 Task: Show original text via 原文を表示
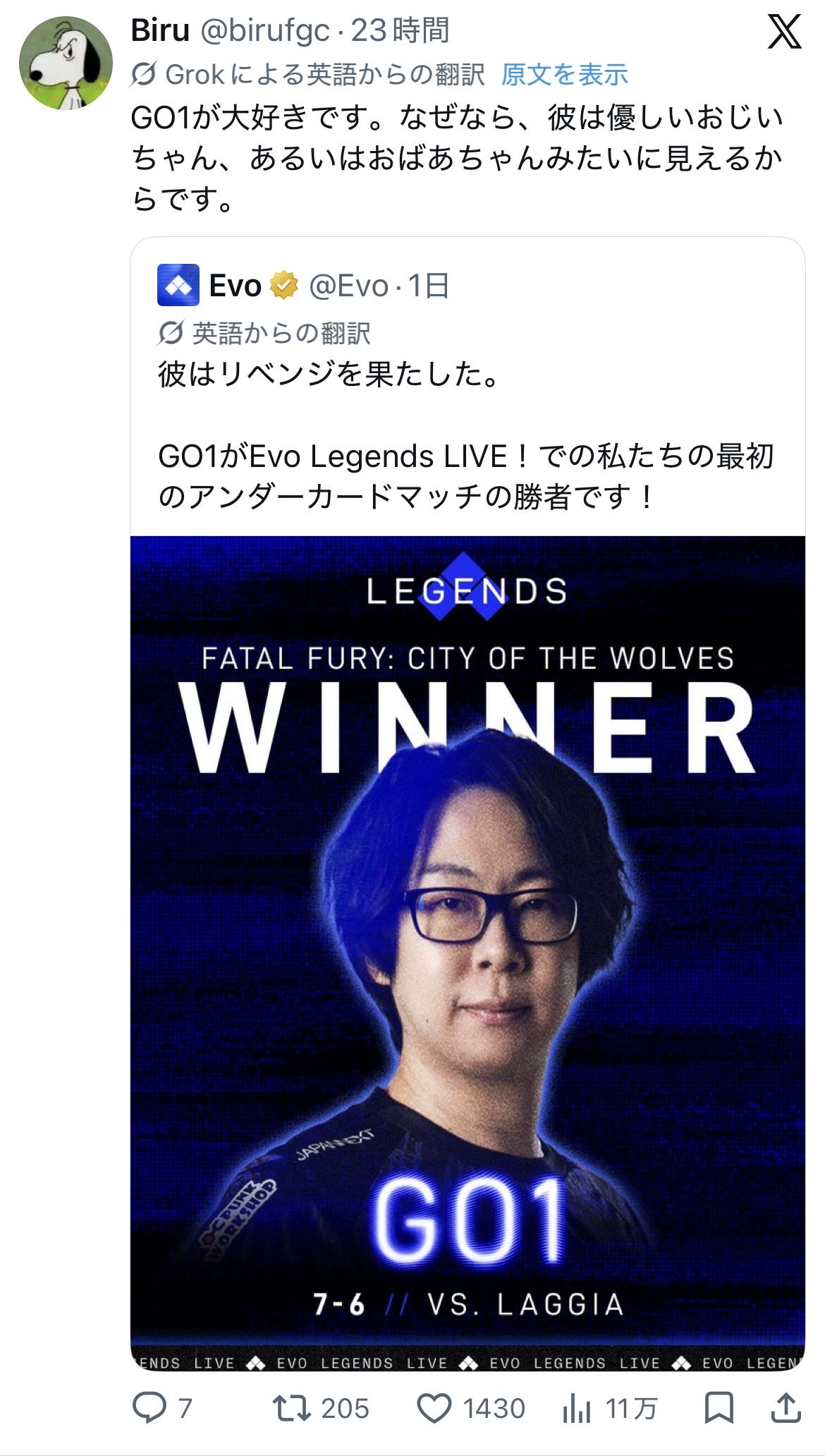point(564,74)
